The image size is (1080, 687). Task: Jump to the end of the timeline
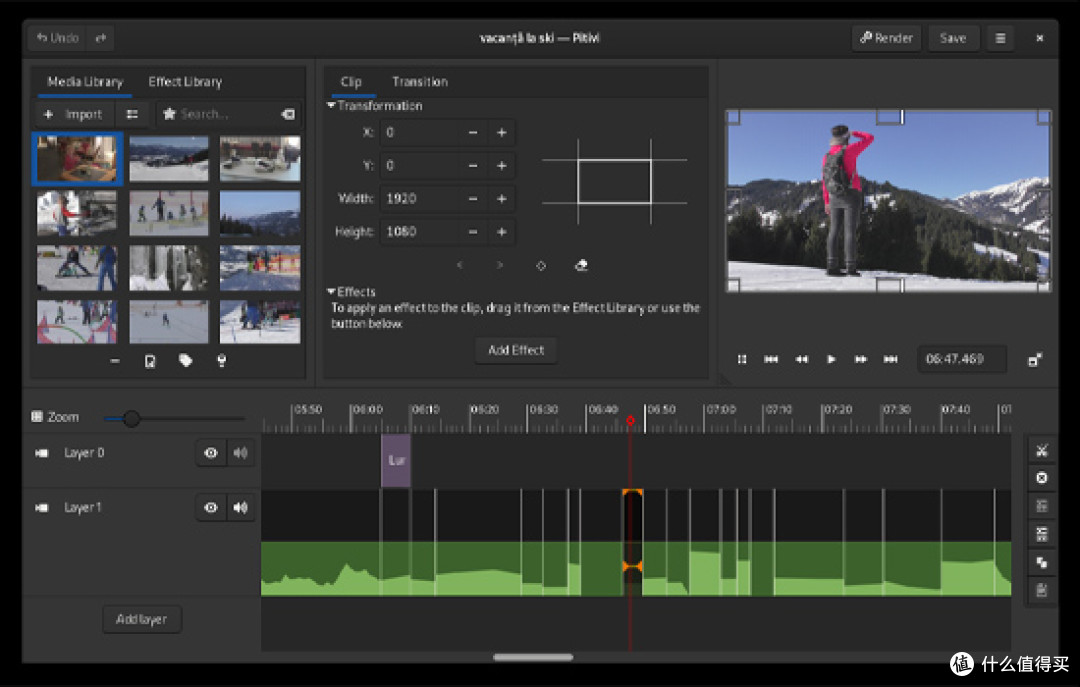tap(890, 359)
